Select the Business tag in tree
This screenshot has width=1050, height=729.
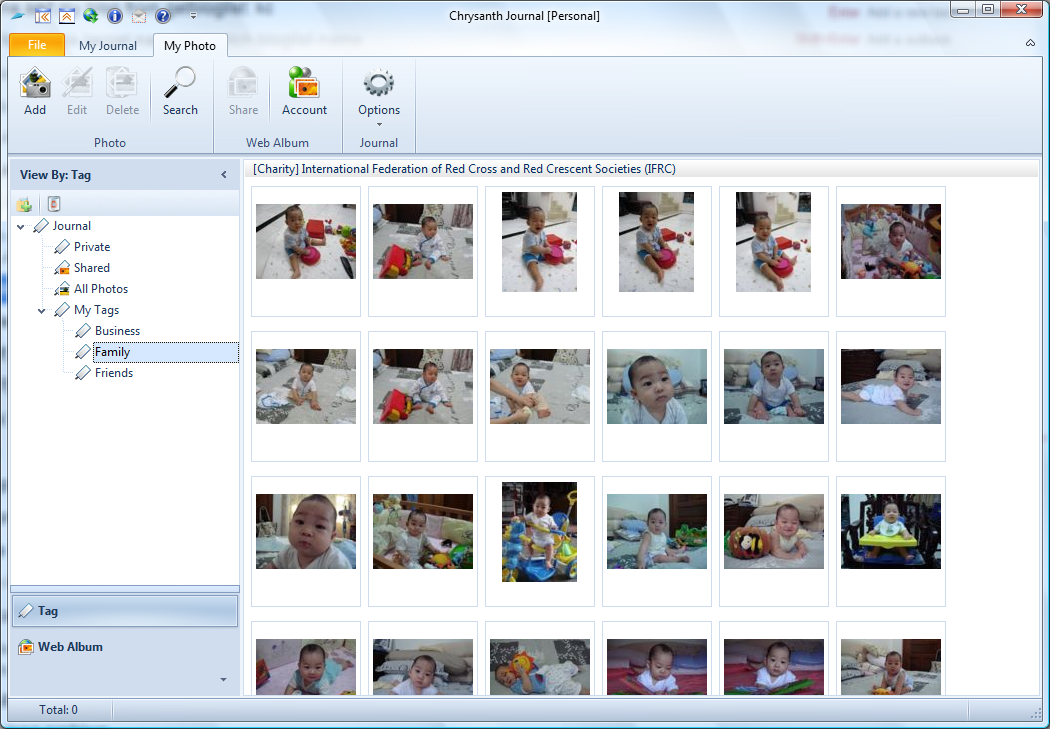(117, 331)
